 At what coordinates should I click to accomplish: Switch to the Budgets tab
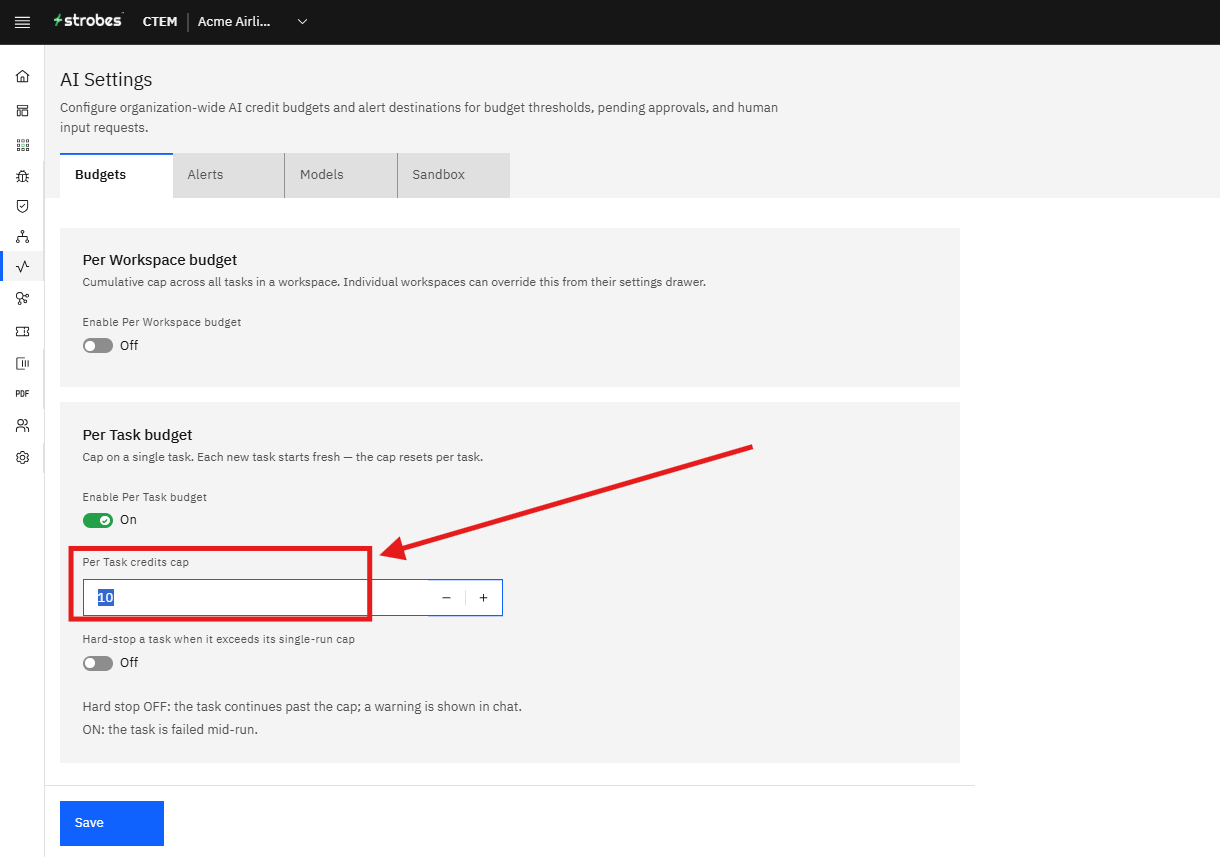(116, 175)
